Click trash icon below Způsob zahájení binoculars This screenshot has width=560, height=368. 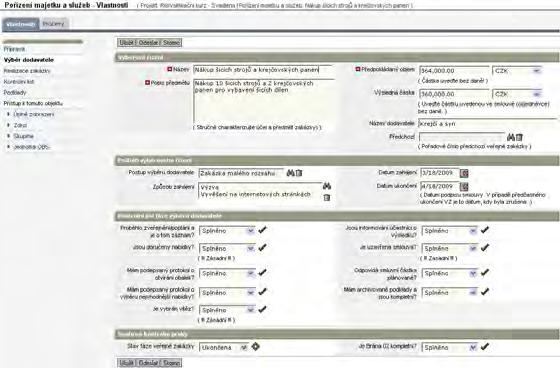(x=326, y=197)
